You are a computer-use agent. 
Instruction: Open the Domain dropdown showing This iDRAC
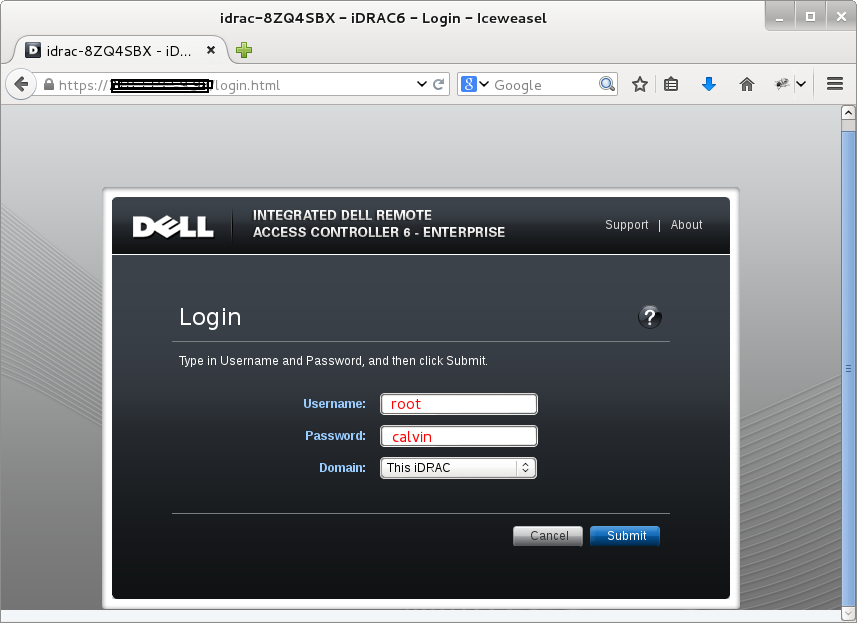459,468
